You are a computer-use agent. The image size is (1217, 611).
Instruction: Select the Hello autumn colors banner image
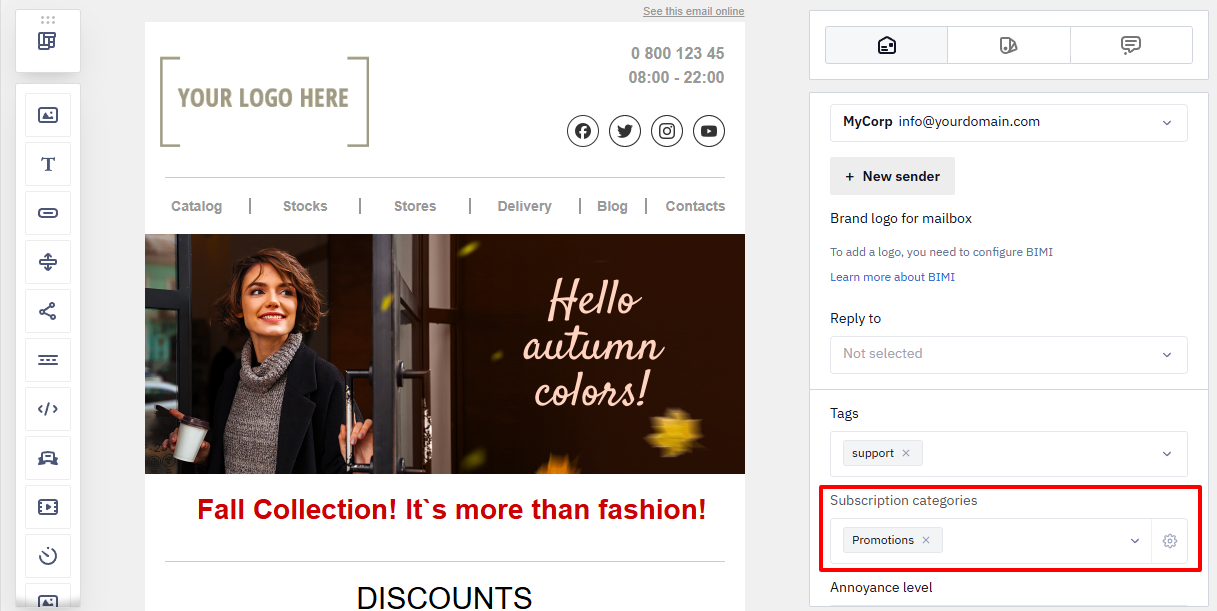(445, 354)
